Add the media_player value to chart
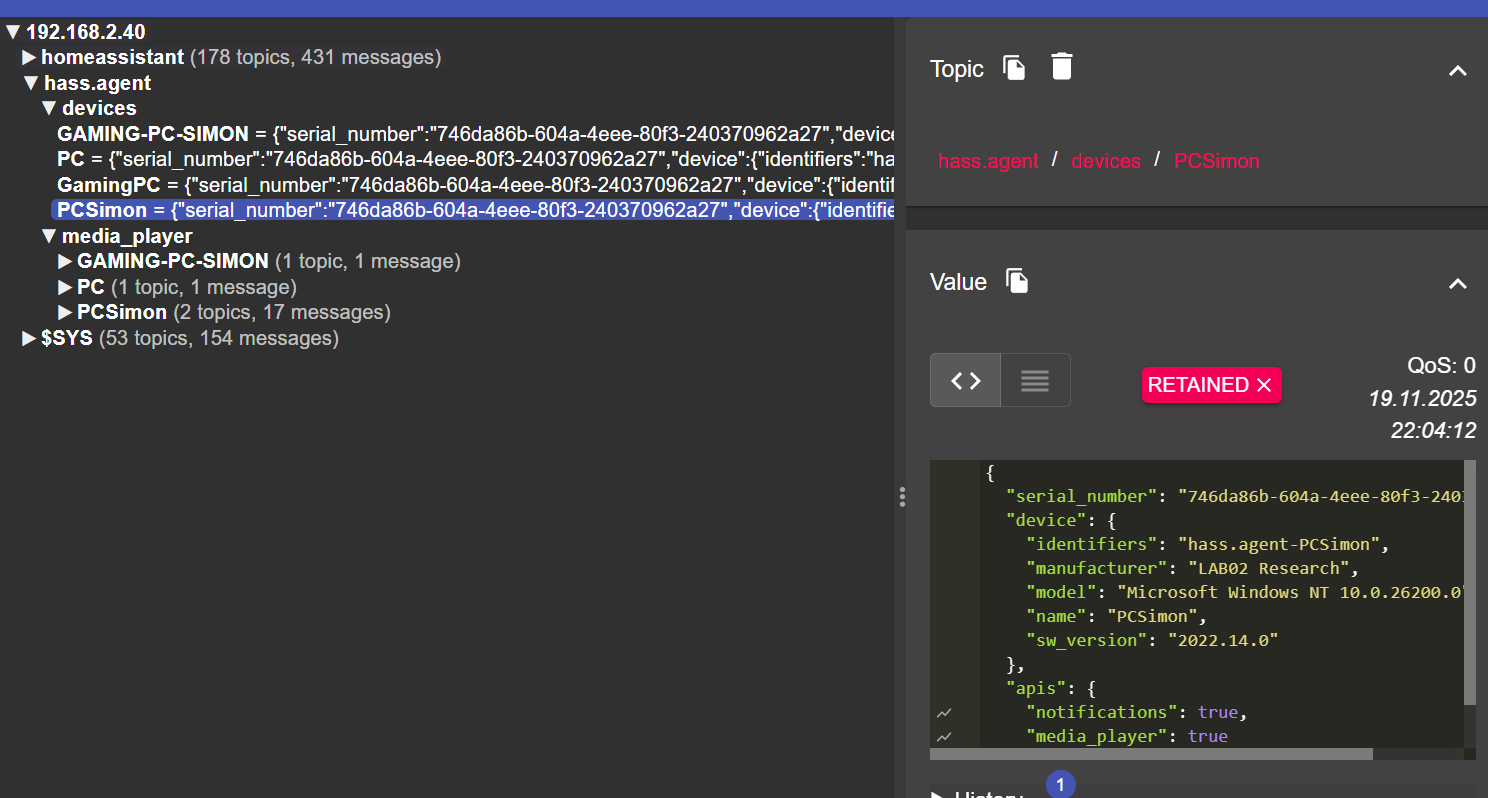This screenshot has width=1488, height=798. click(944, 737)
